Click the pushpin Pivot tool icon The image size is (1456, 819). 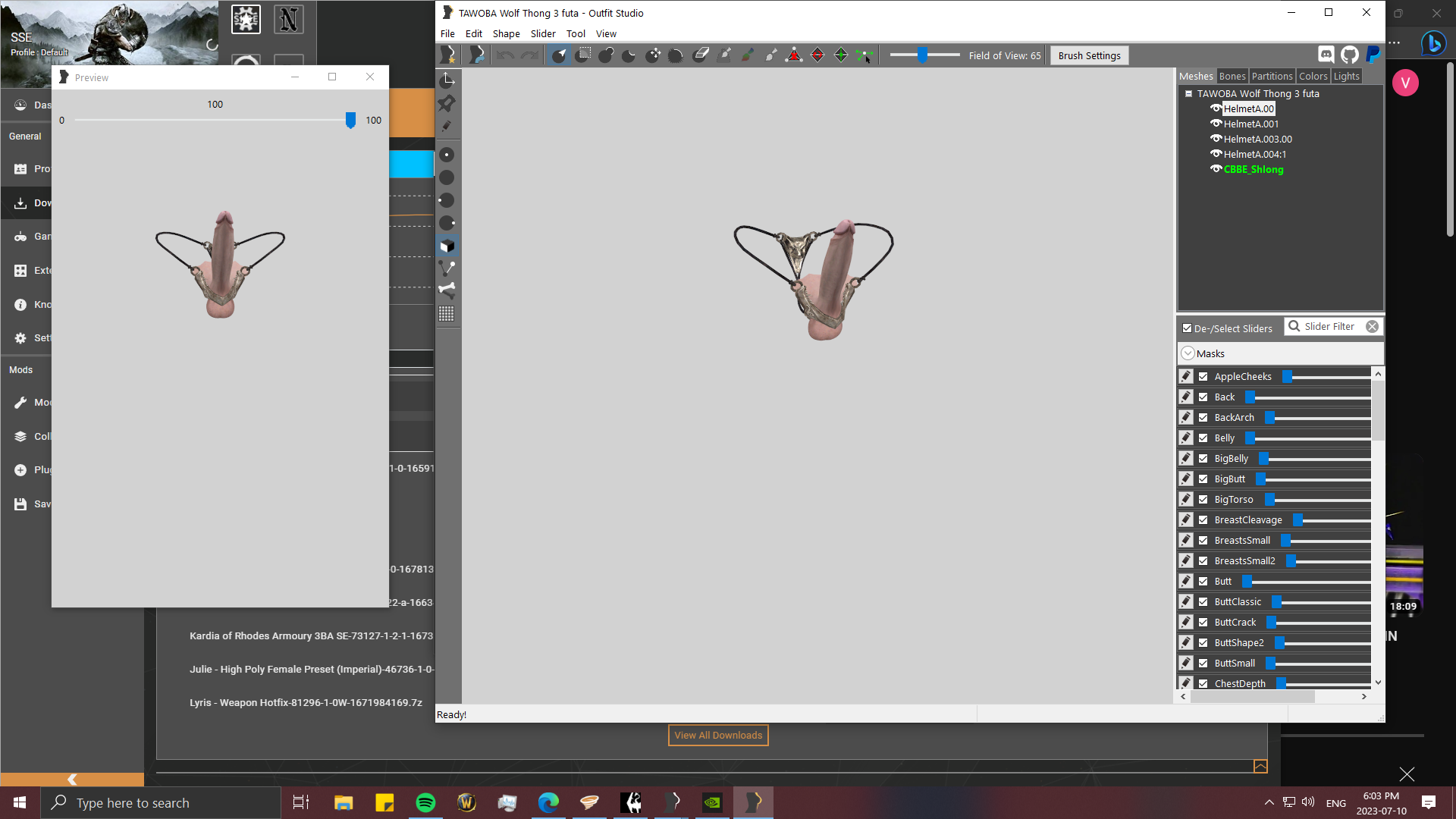coord(447,103)
